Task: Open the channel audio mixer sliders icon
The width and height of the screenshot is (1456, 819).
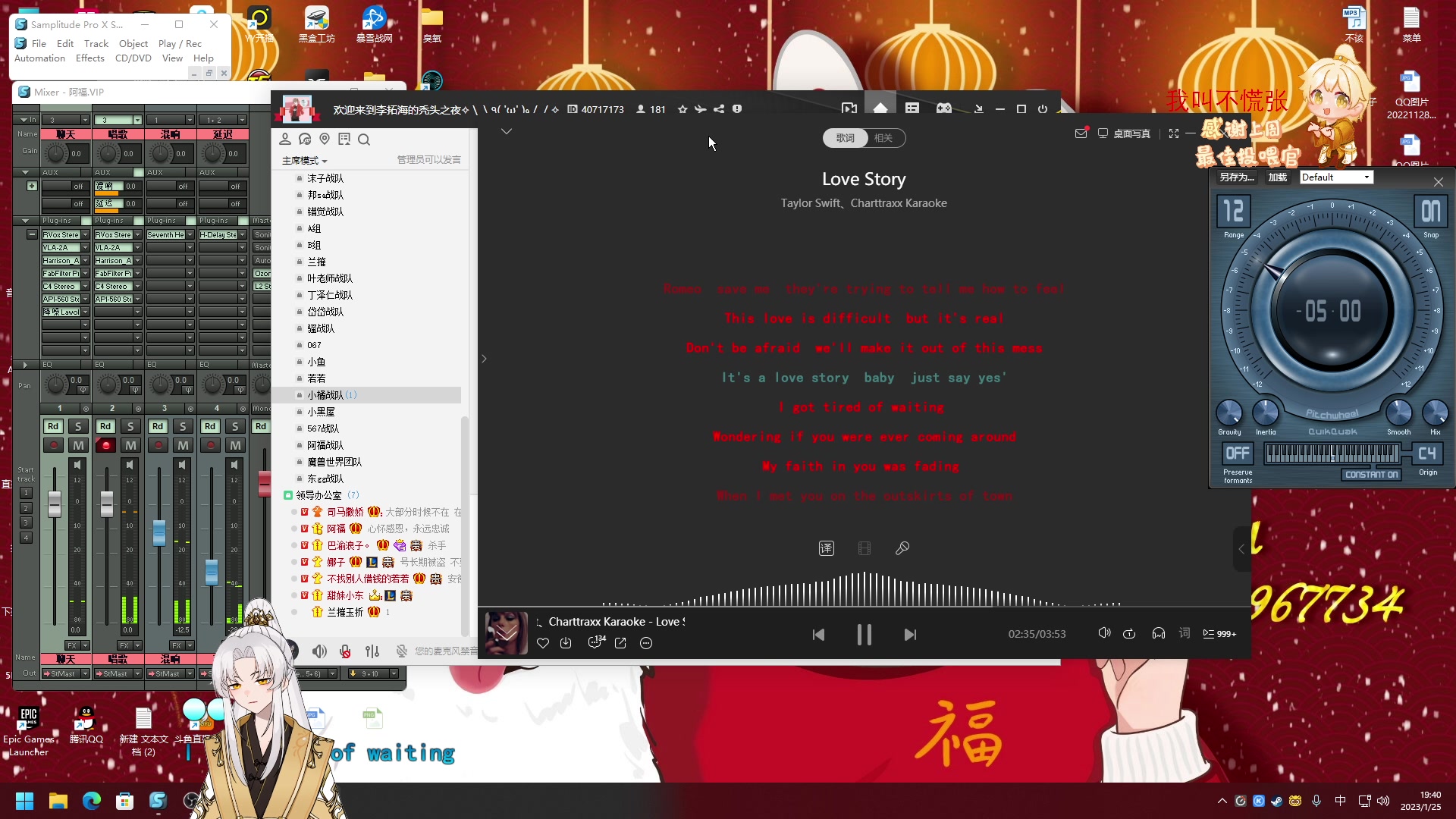Action: (x=372, y=651)
